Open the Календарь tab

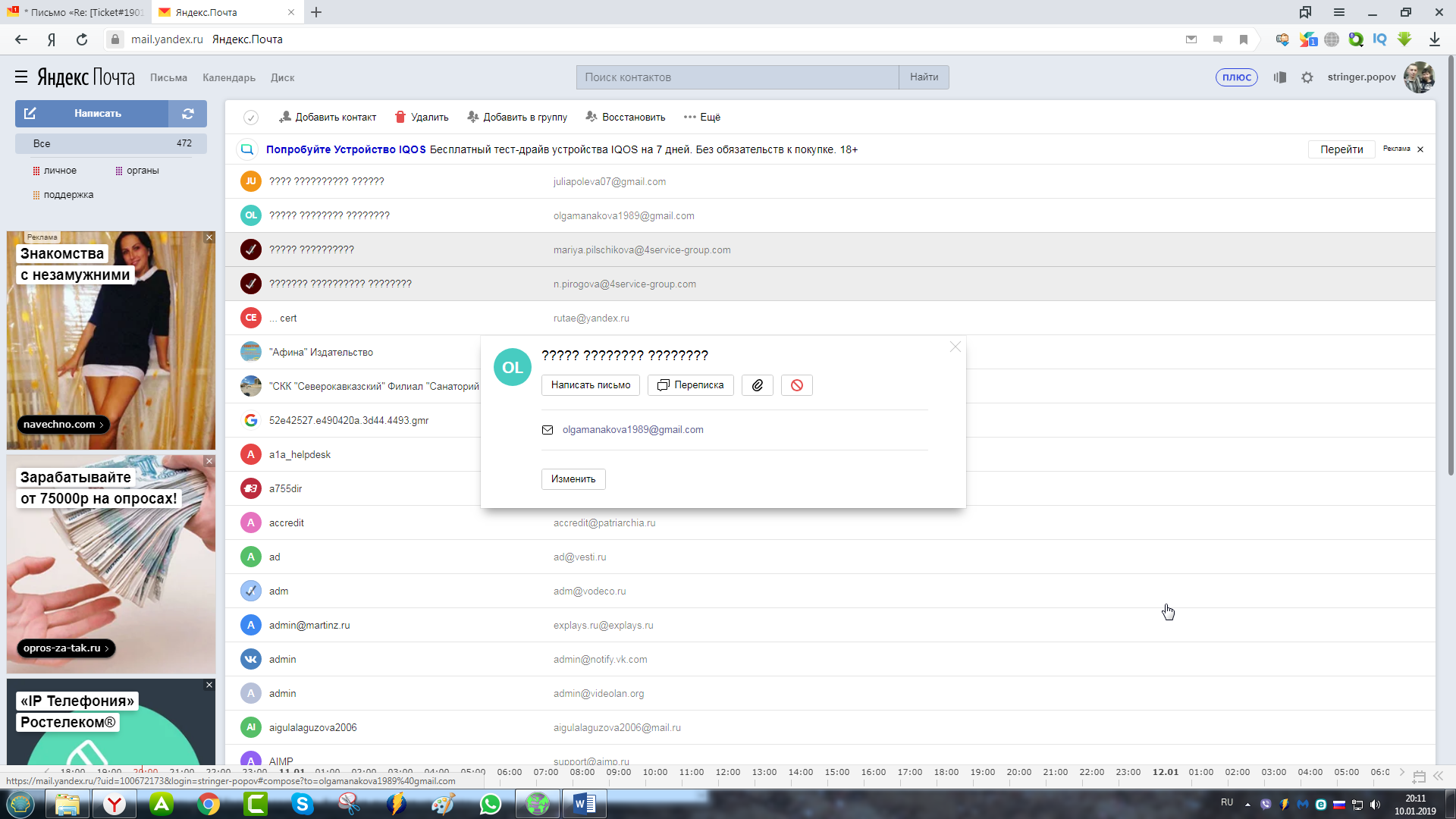coord(229,77)
